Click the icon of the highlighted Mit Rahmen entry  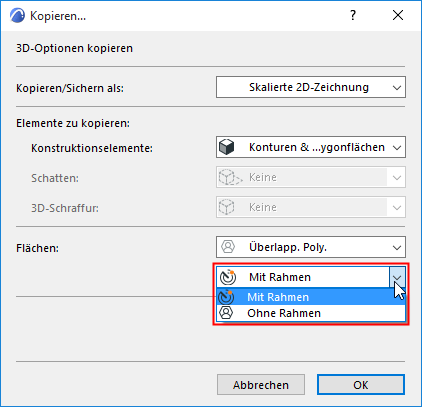(226, 297)
